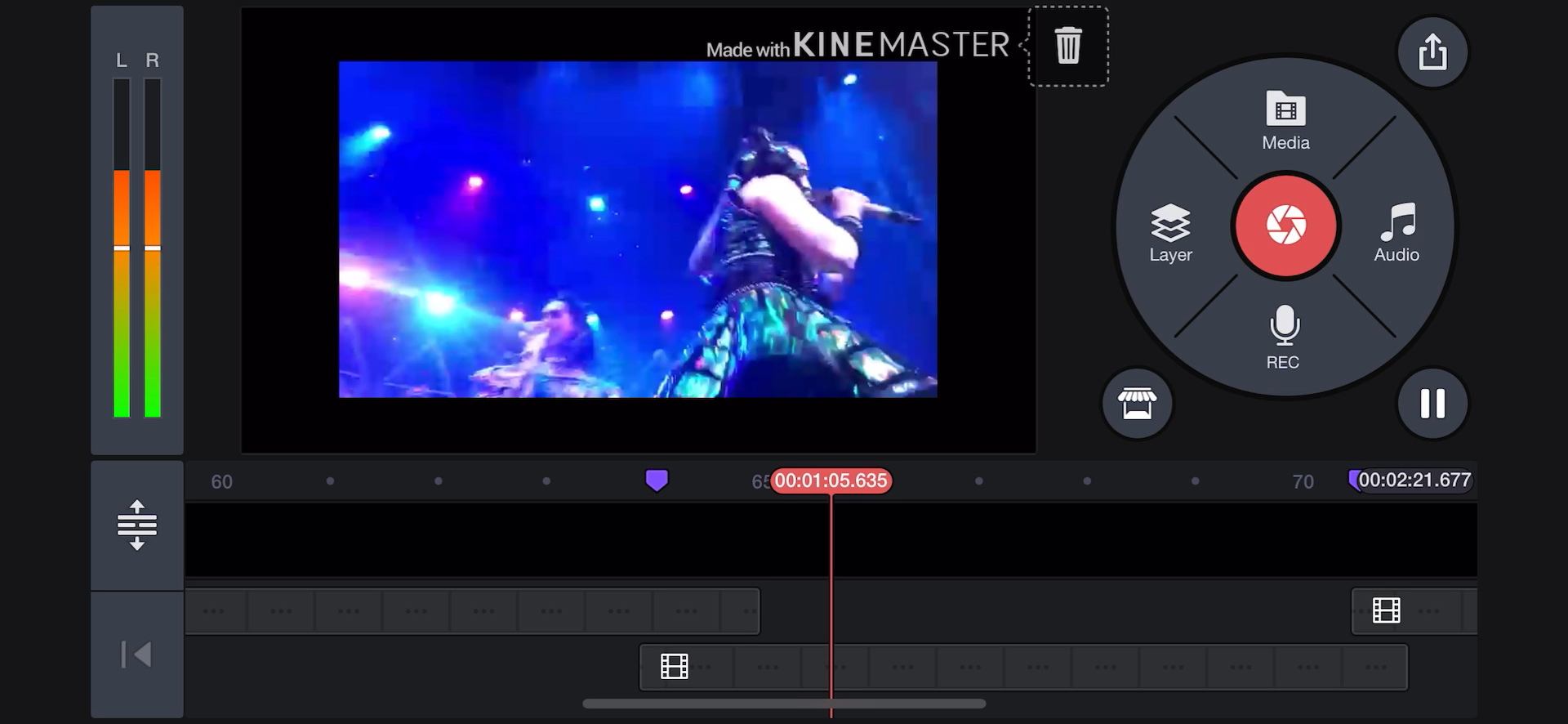
Task: Click total duration 00:02:21.677
Action: (1414, 480)
